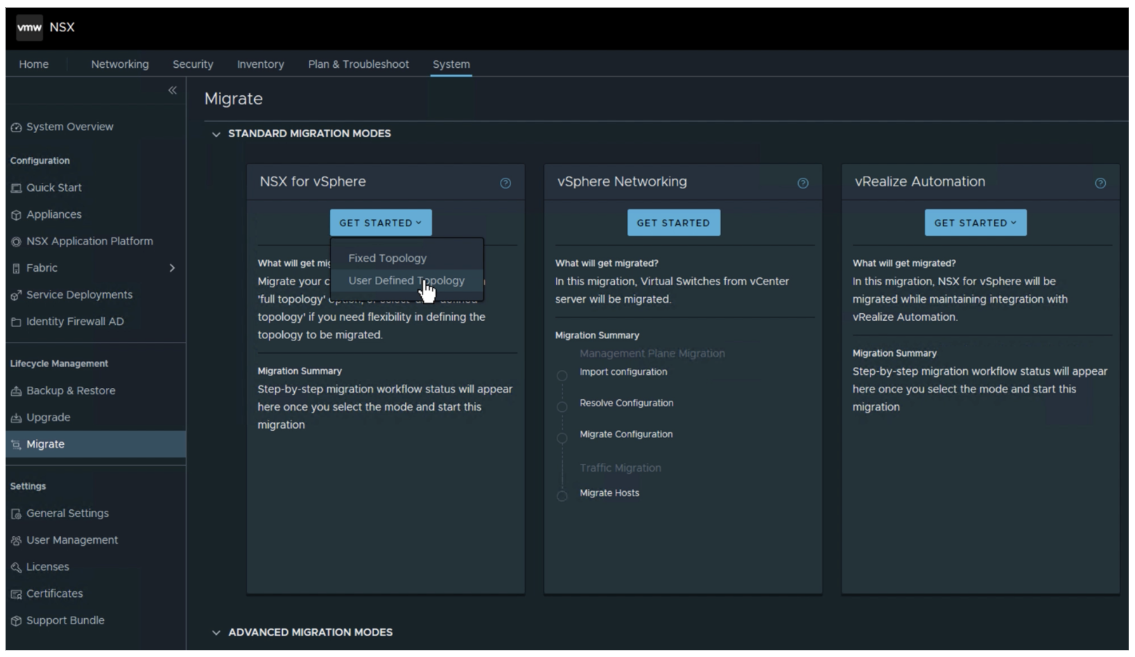
Task: Click the vRealize Automation help icon
Action: click(x=1102, y=182)
